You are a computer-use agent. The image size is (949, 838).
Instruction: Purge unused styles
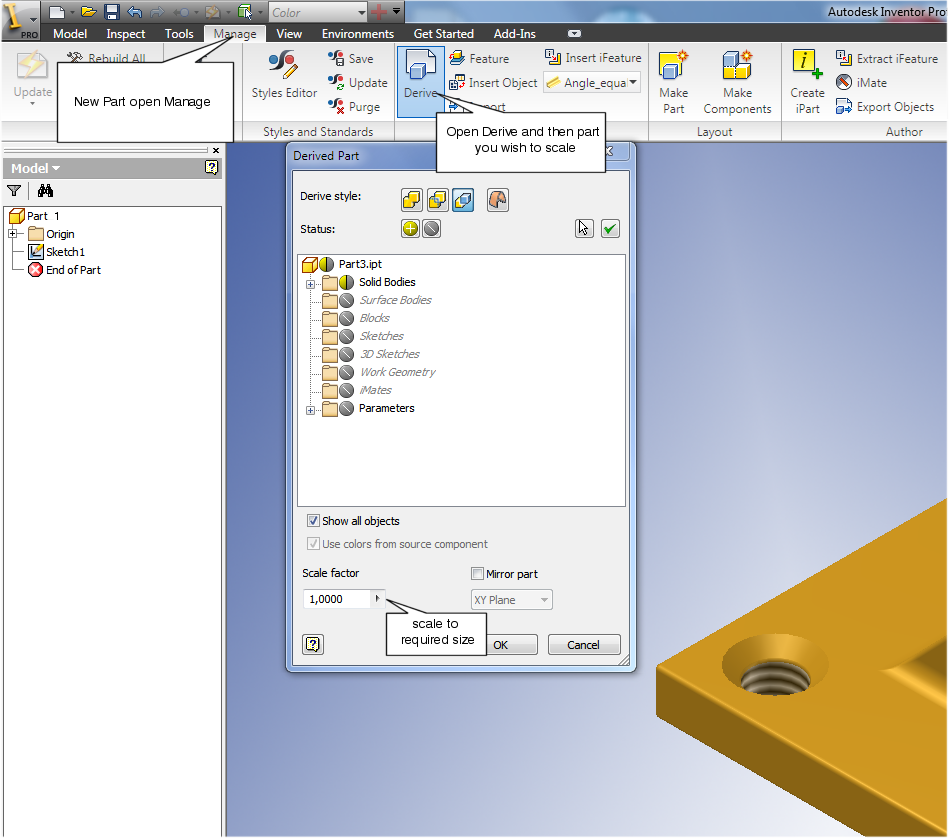click(x=354, y=106)
